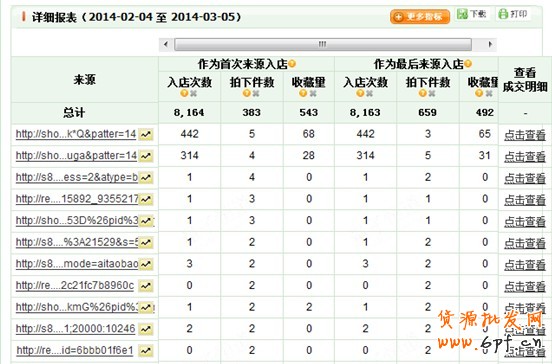Image resolution: width=552 pixels, height=364 pixels.
Task: Open trend chart icon for kmG%26pid% row
Action: point(146,308)
